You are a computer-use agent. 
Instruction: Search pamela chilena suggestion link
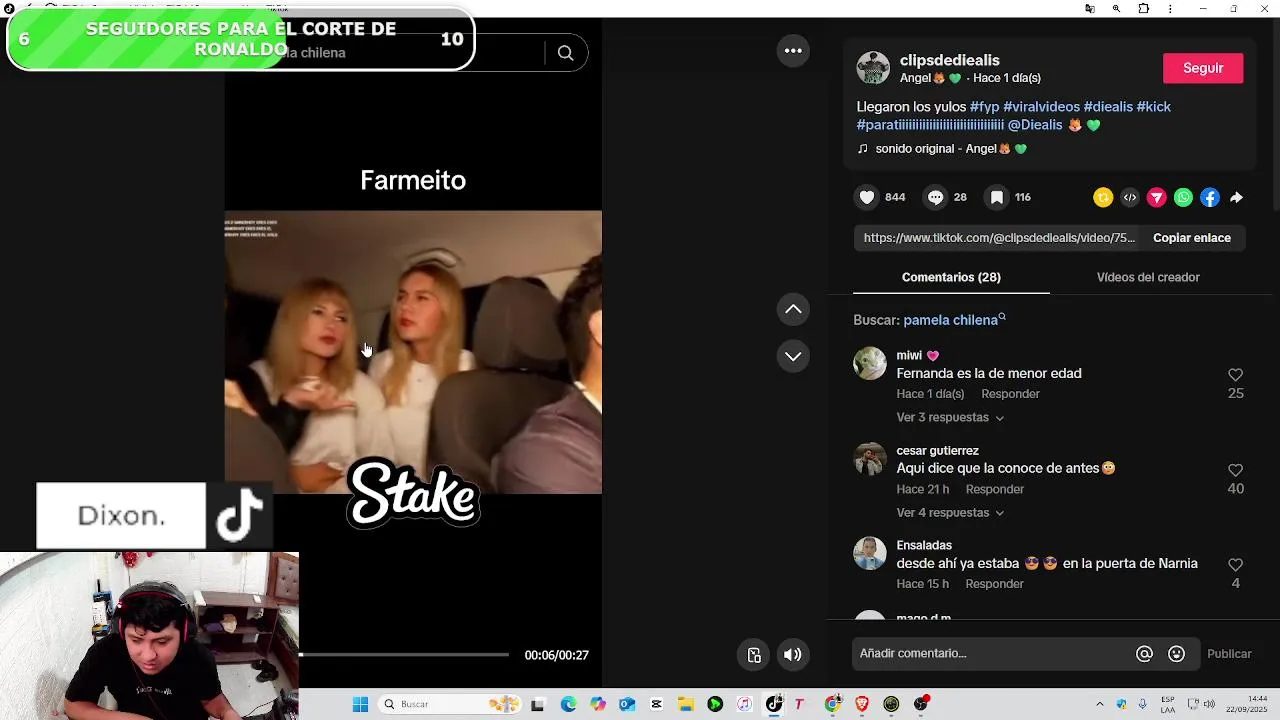point(950,320)
